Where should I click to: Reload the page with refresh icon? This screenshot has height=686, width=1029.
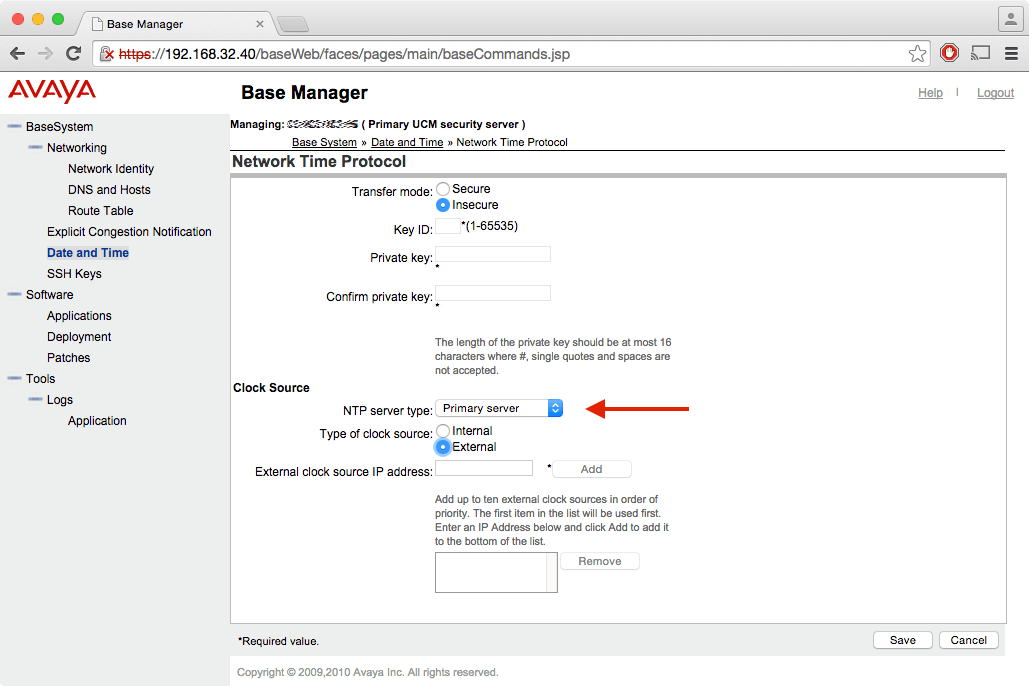74,54
